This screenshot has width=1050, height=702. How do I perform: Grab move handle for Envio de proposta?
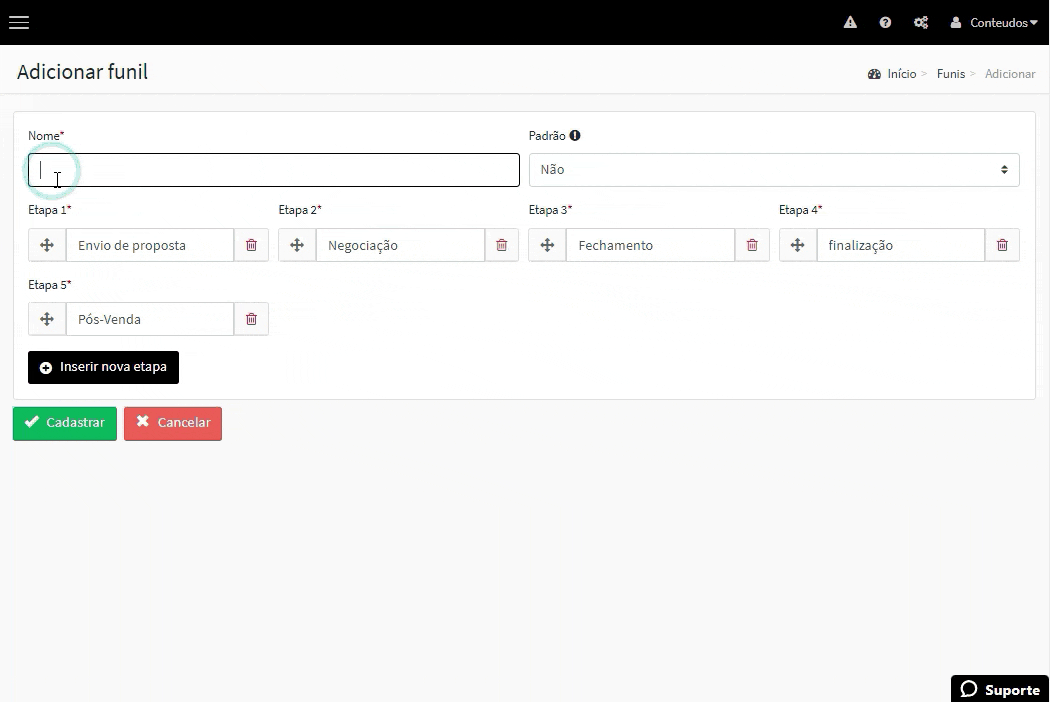point(47,245)
